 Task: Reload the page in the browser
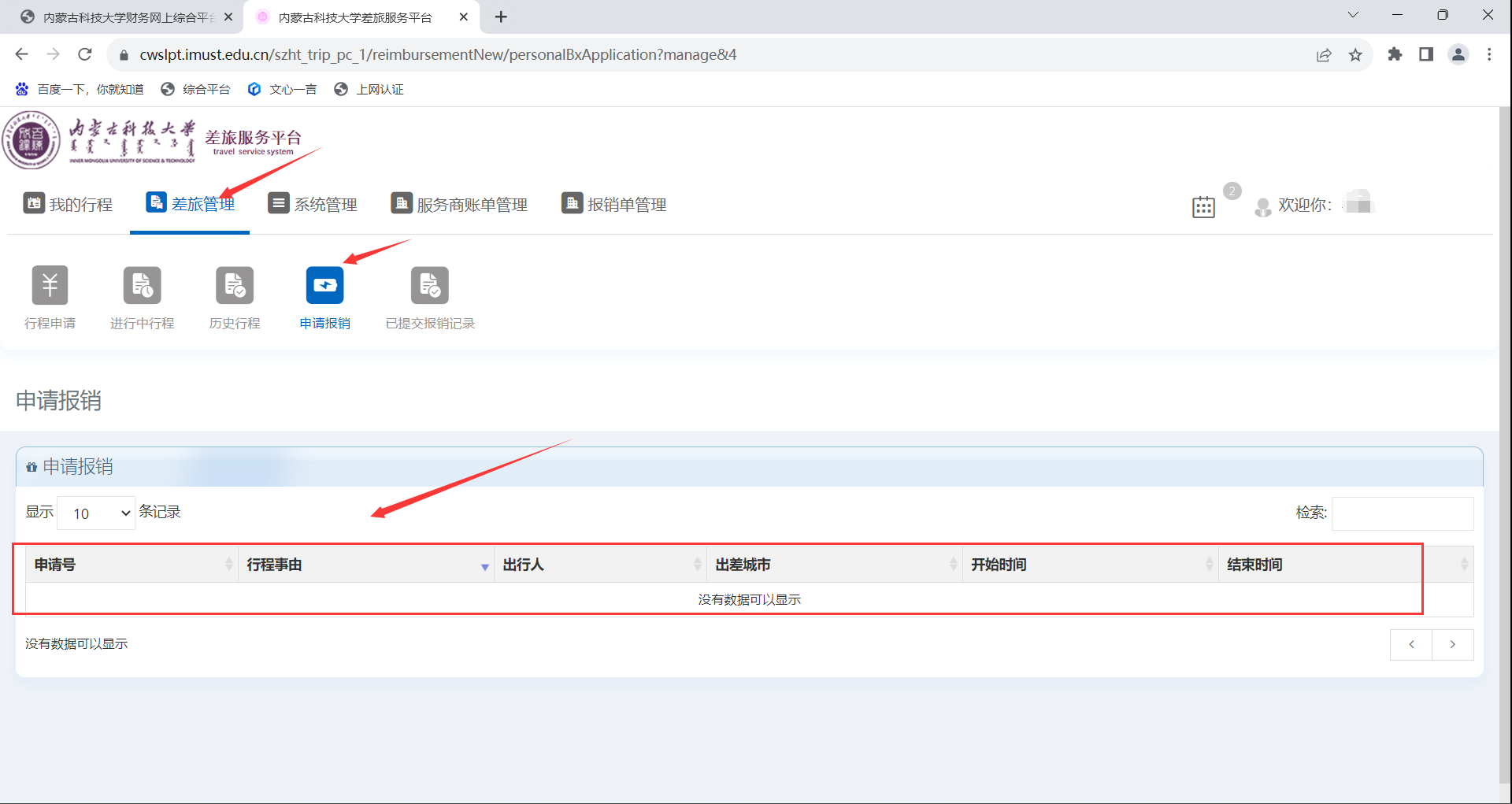point(85,54)
